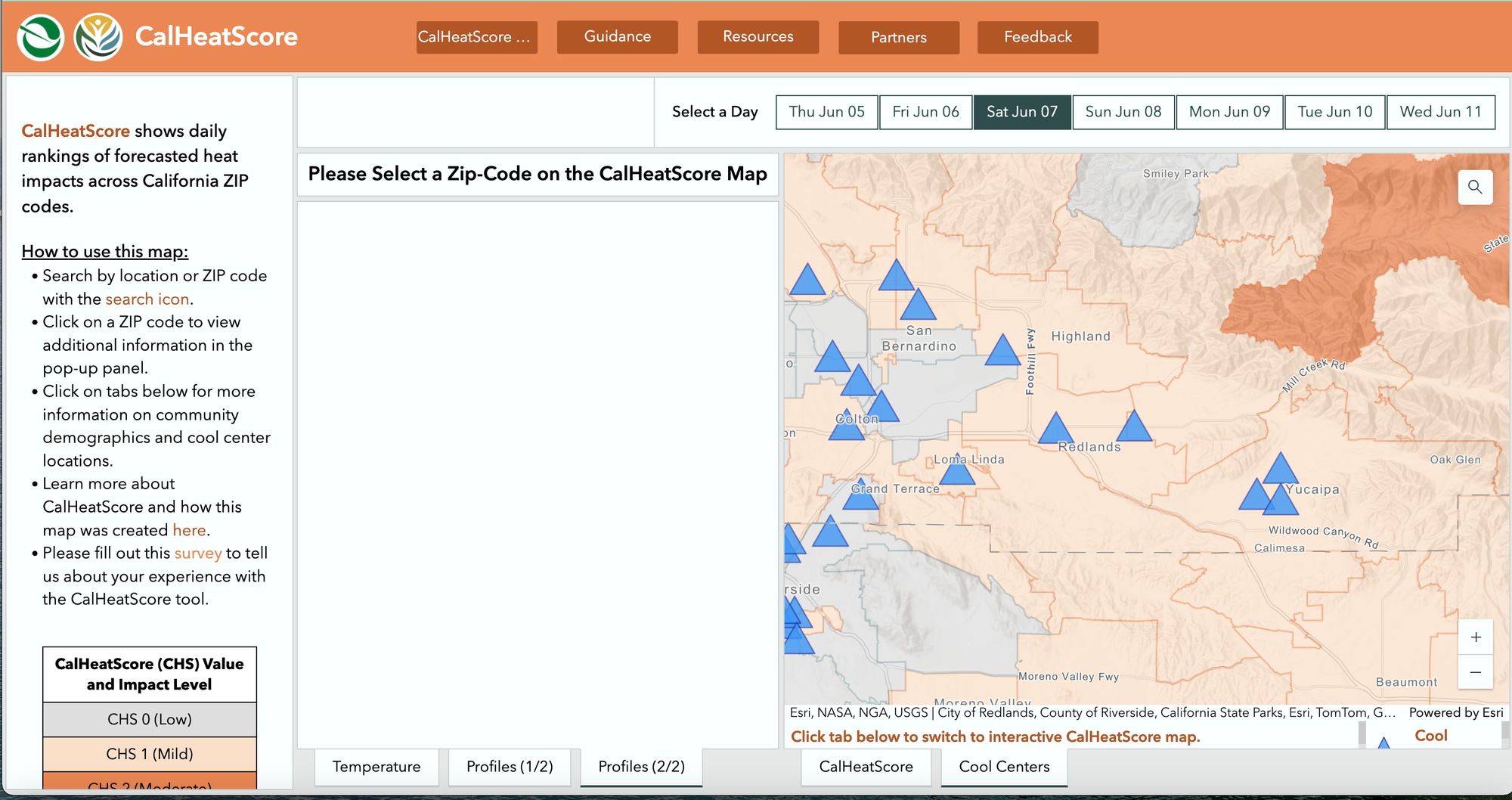Open the Profiles (2/2) tab
Screen dimensions: 1512x800
(642, 767)
